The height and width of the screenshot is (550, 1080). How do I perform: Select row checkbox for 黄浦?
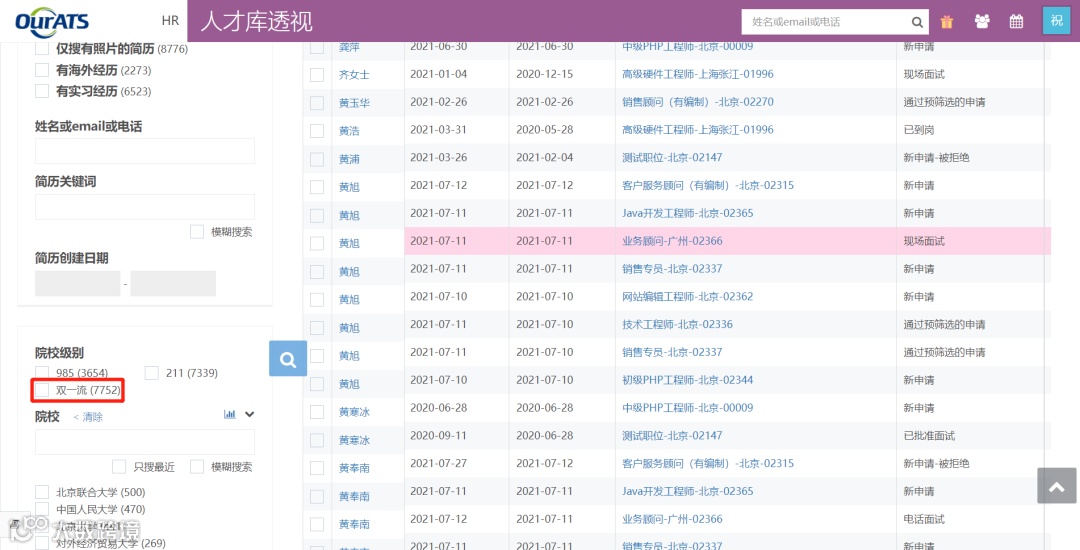tap(317, 158)
